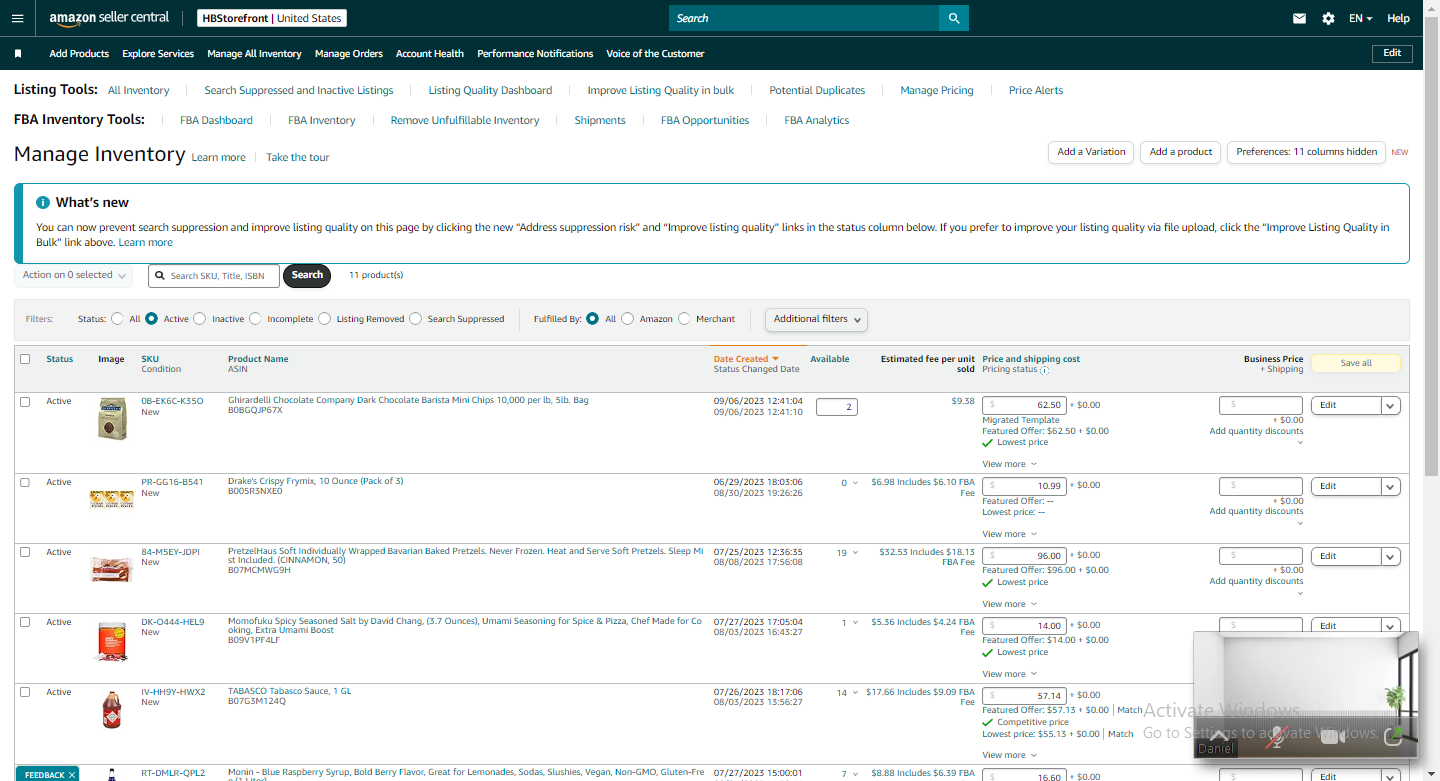Click the Search SKU, Title, ISBN field

coord(214,276)
